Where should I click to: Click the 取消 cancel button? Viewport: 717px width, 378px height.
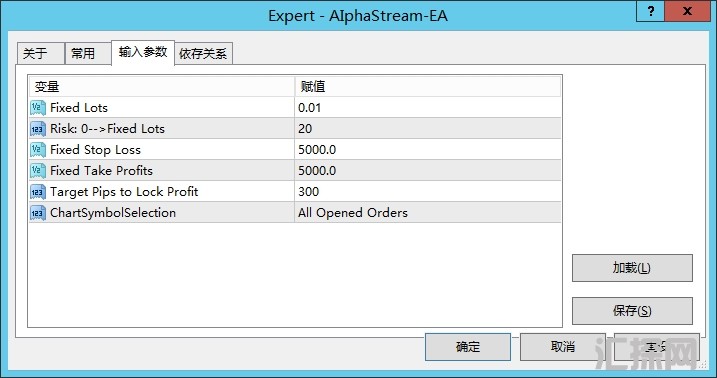coord(562,347)
